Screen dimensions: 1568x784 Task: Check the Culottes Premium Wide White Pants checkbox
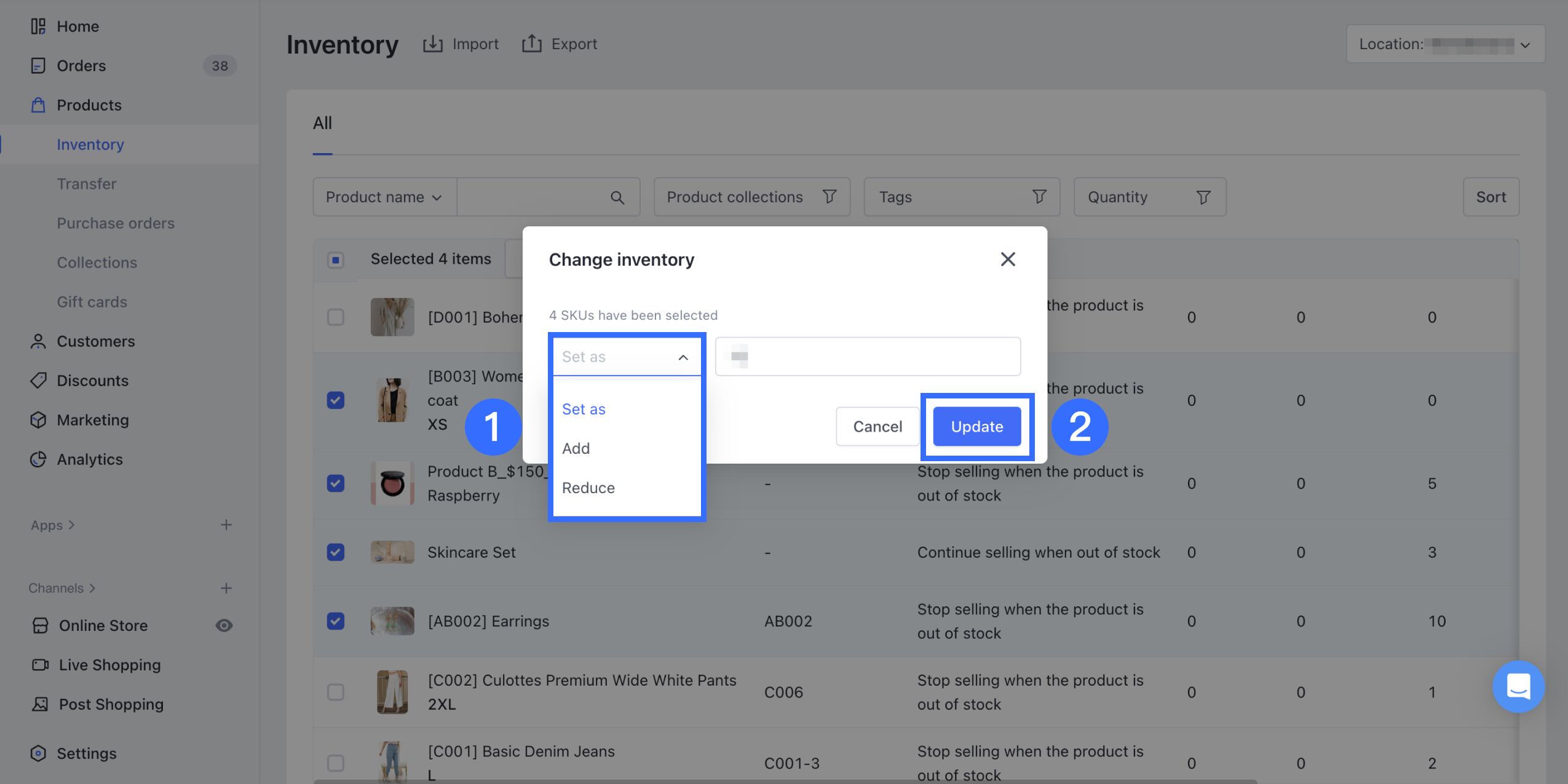[336, 692]
